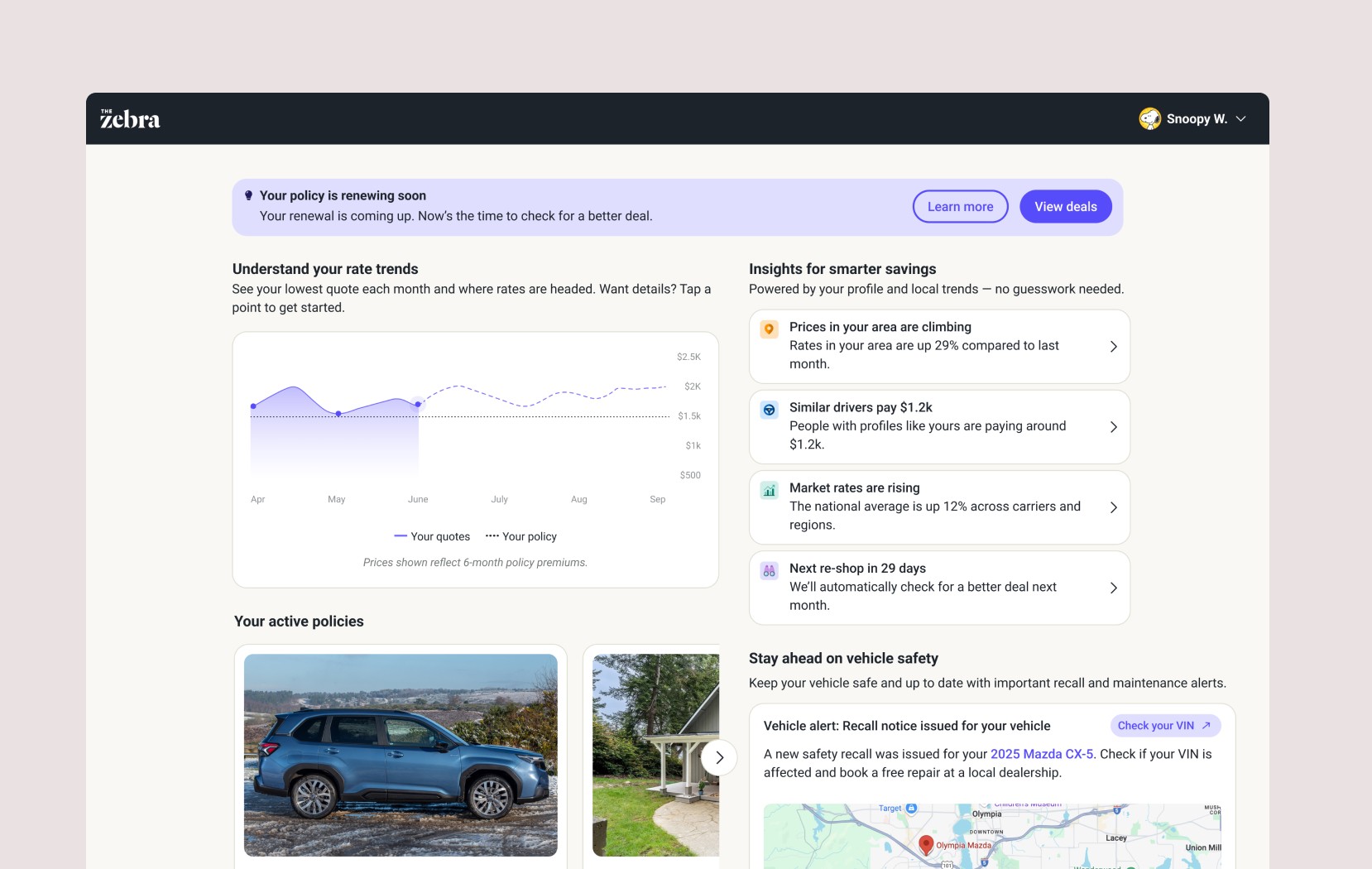Click the Market rates are rising title
This screenshot has width=1372, height=869.
855,487
